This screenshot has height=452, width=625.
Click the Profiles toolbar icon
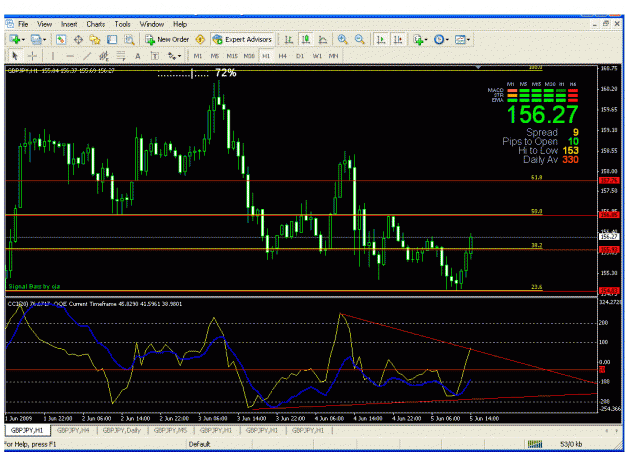pyautogui.click(x=36, y=39)
